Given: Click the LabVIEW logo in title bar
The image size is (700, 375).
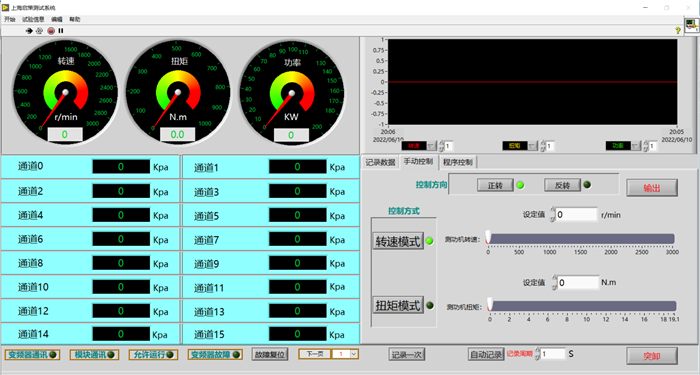Looking at the screenshot, I should [5, 8].
